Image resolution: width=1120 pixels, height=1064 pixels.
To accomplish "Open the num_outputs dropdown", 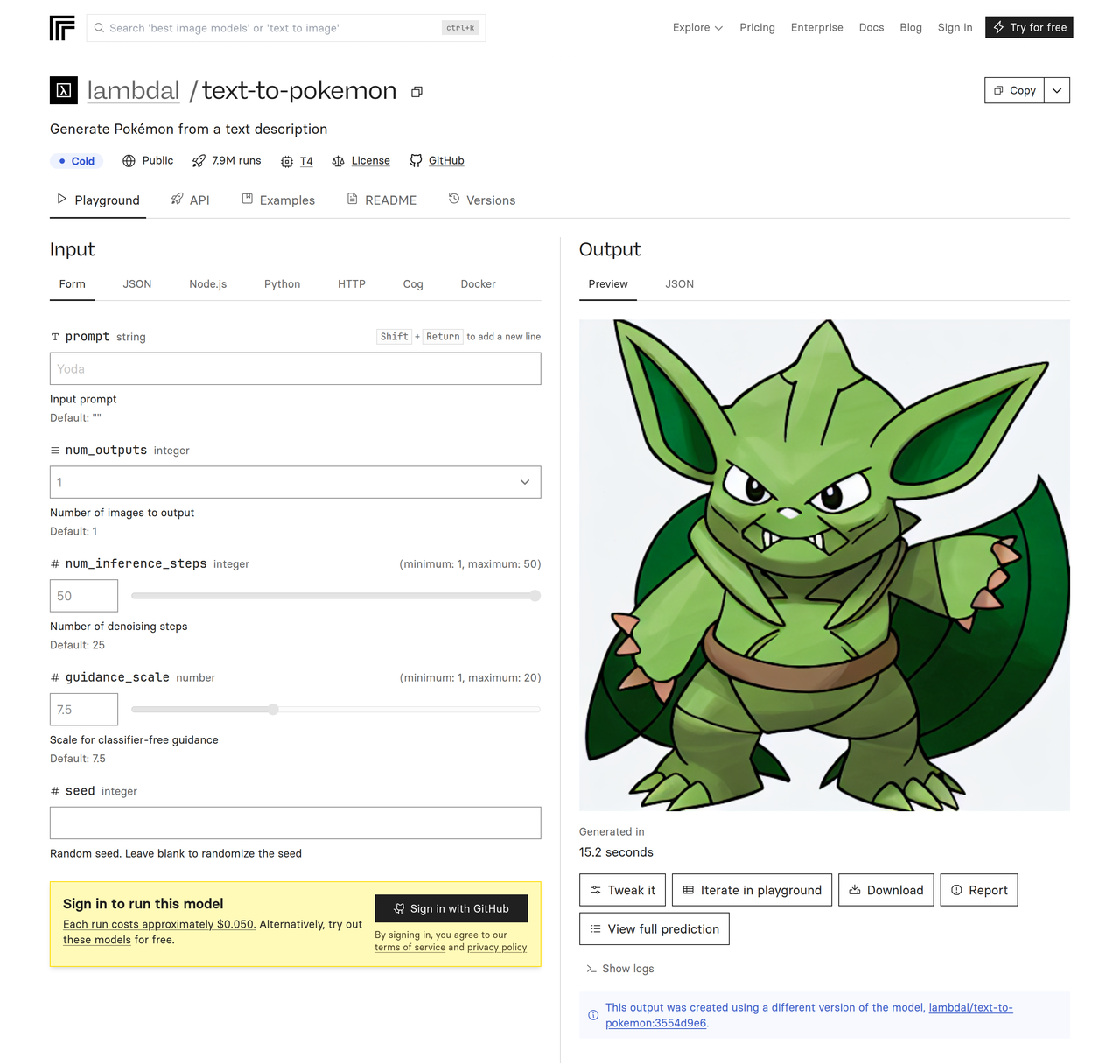I will 295,482.
